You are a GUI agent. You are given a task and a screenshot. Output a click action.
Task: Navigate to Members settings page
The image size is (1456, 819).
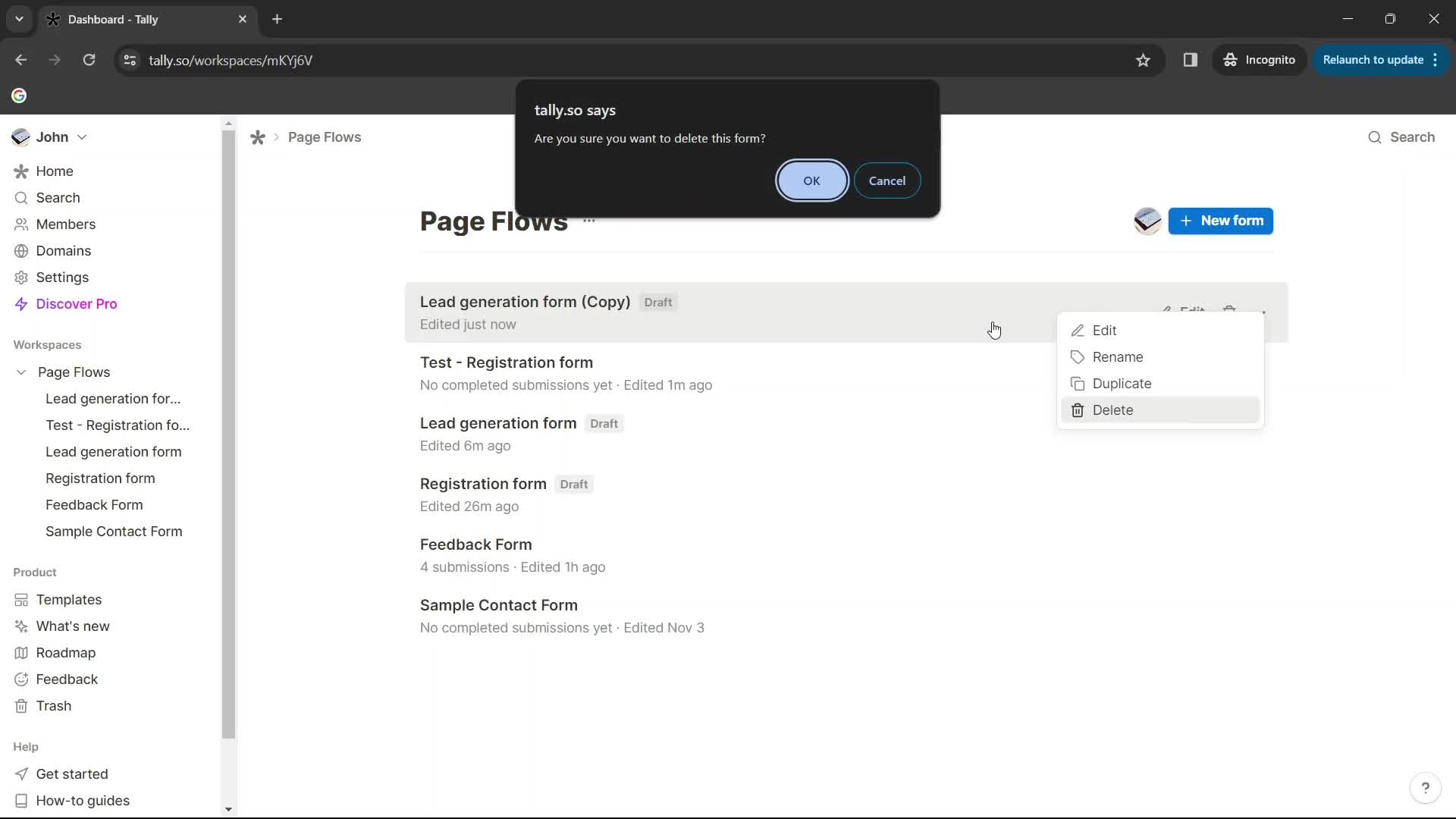[66, 224]
